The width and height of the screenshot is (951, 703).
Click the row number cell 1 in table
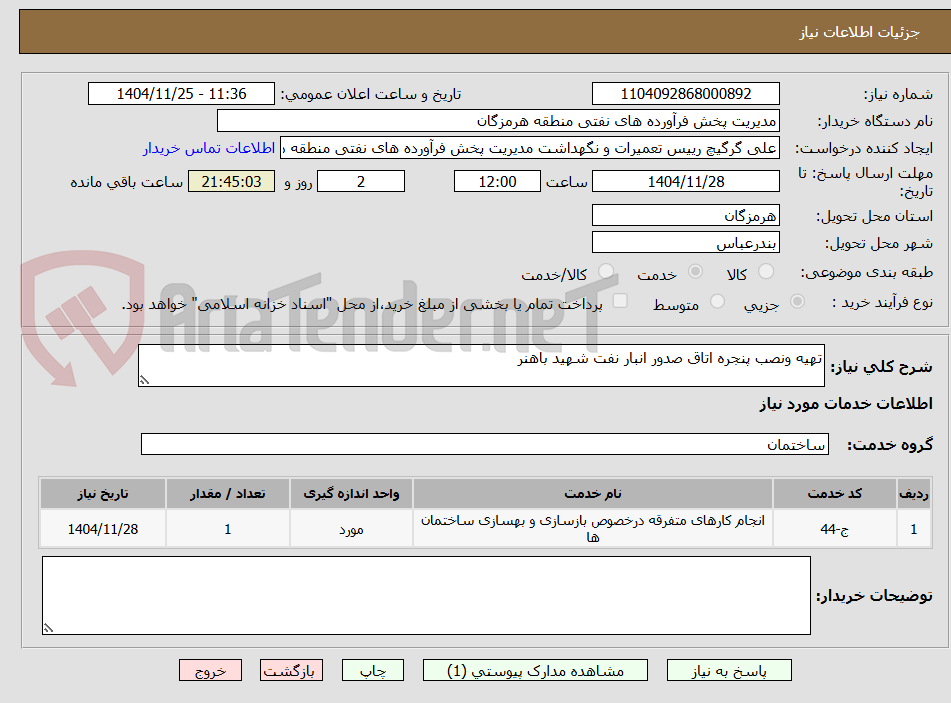[x=913, y=529]
